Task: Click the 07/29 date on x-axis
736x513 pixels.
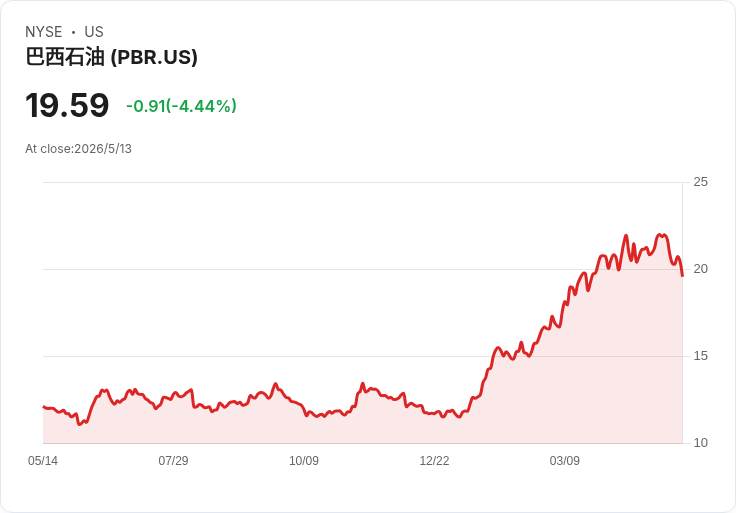Action: point(173,461)
